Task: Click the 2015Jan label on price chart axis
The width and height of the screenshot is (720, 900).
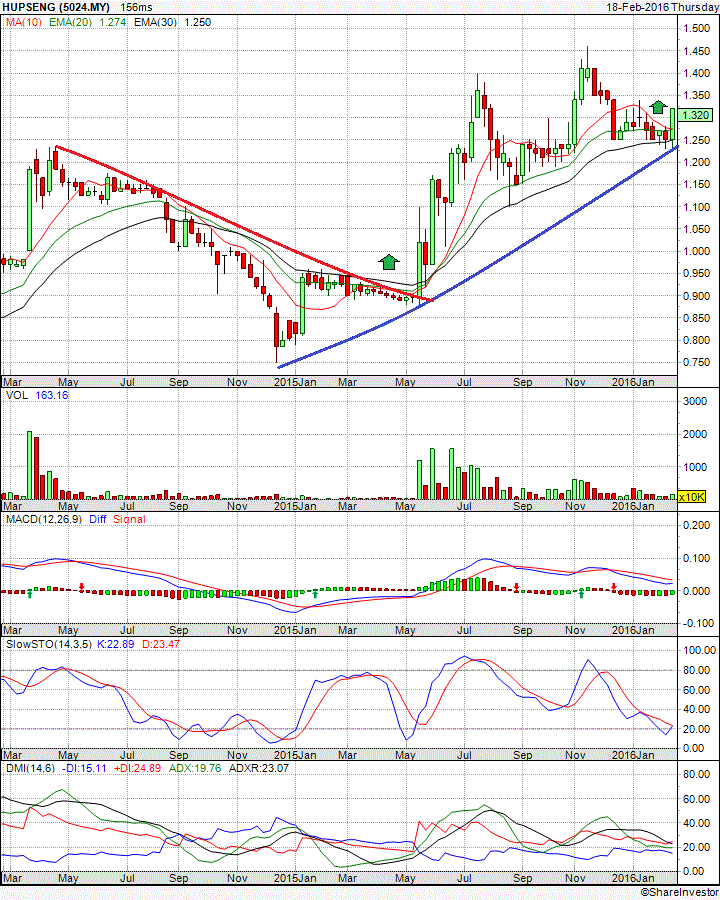Action: tap(295, 382)
